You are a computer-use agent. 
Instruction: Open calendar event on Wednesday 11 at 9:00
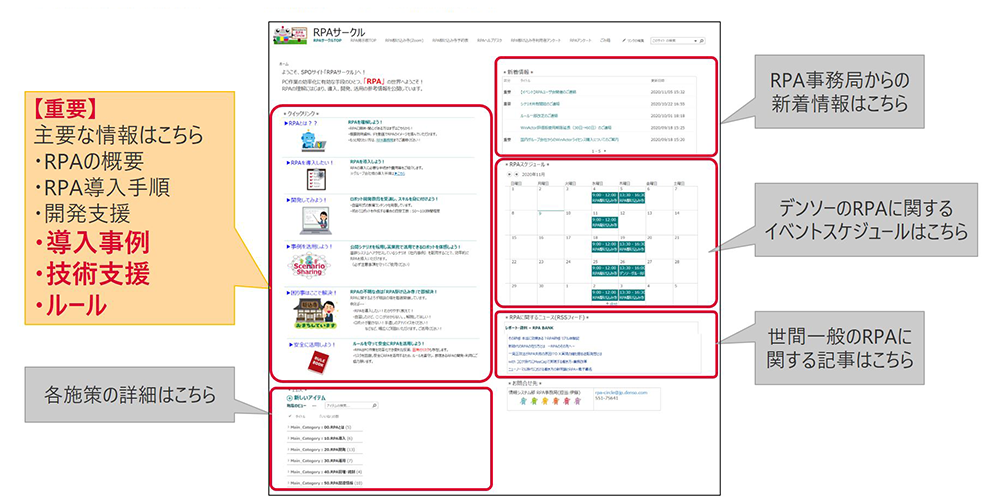tap(603, 222)
